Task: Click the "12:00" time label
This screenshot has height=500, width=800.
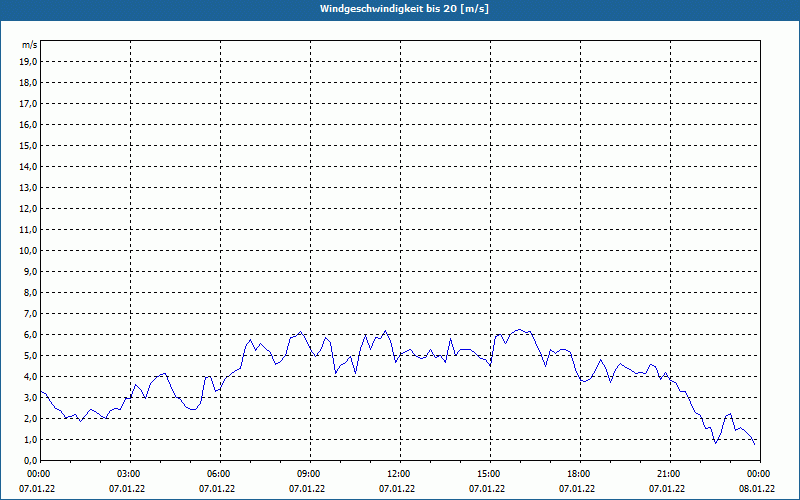Action: coord(398,474)
